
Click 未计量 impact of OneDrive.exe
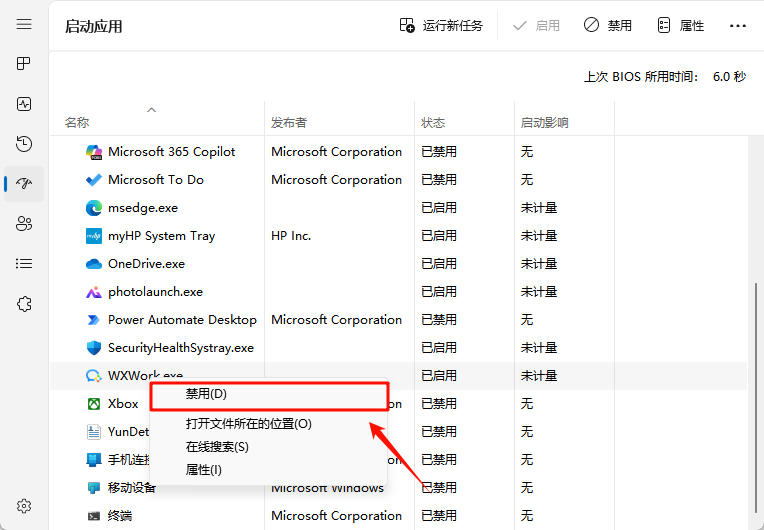pyautogui.click(x=538, y=264)
